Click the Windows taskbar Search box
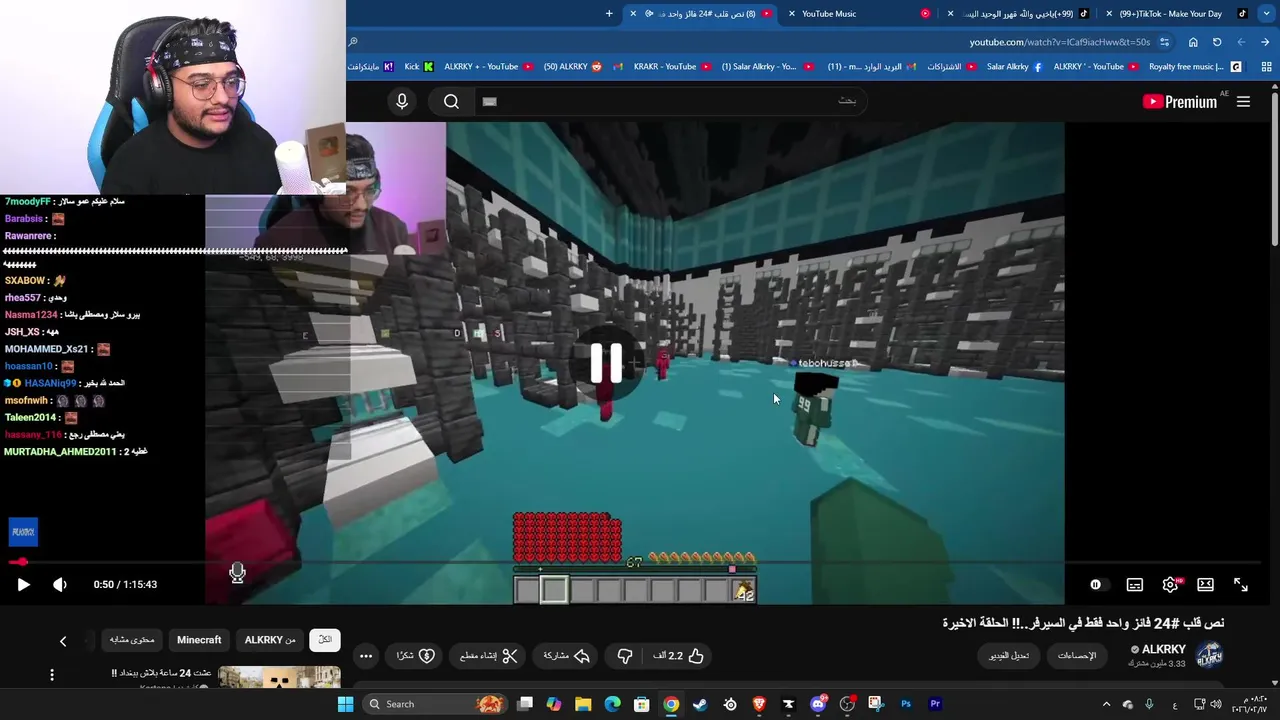 pos(435,704)
